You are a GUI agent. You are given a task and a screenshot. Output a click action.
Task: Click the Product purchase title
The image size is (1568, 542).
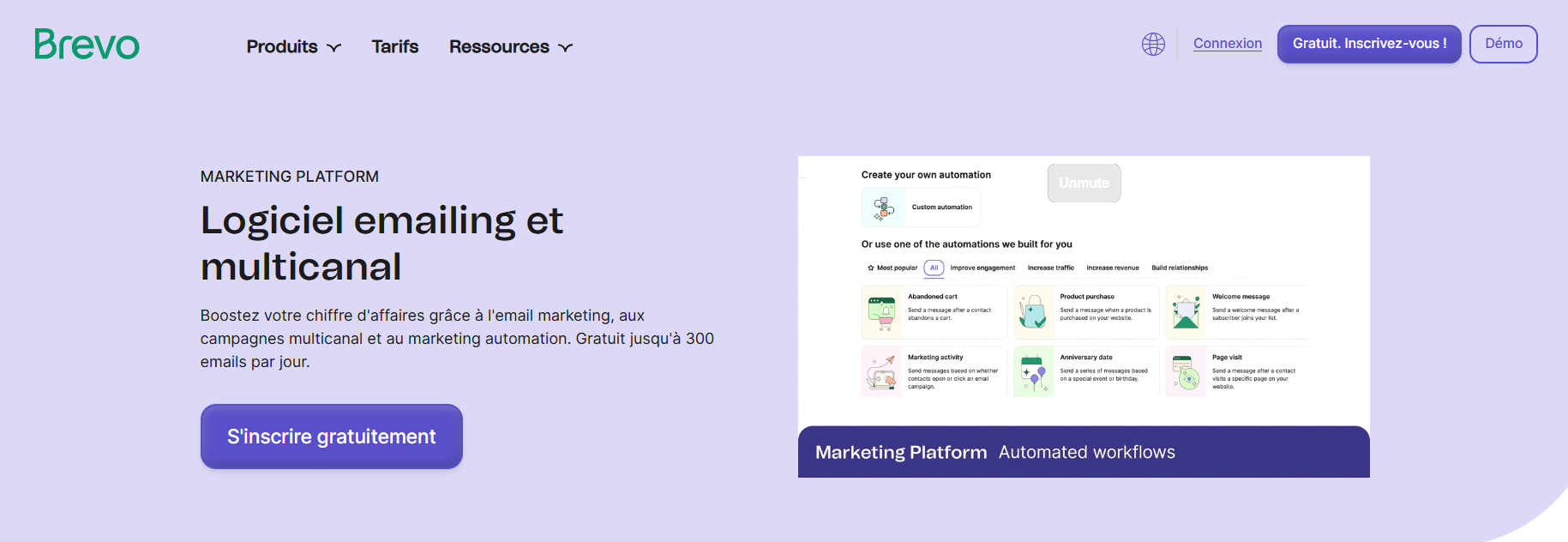coord(1087,297)
